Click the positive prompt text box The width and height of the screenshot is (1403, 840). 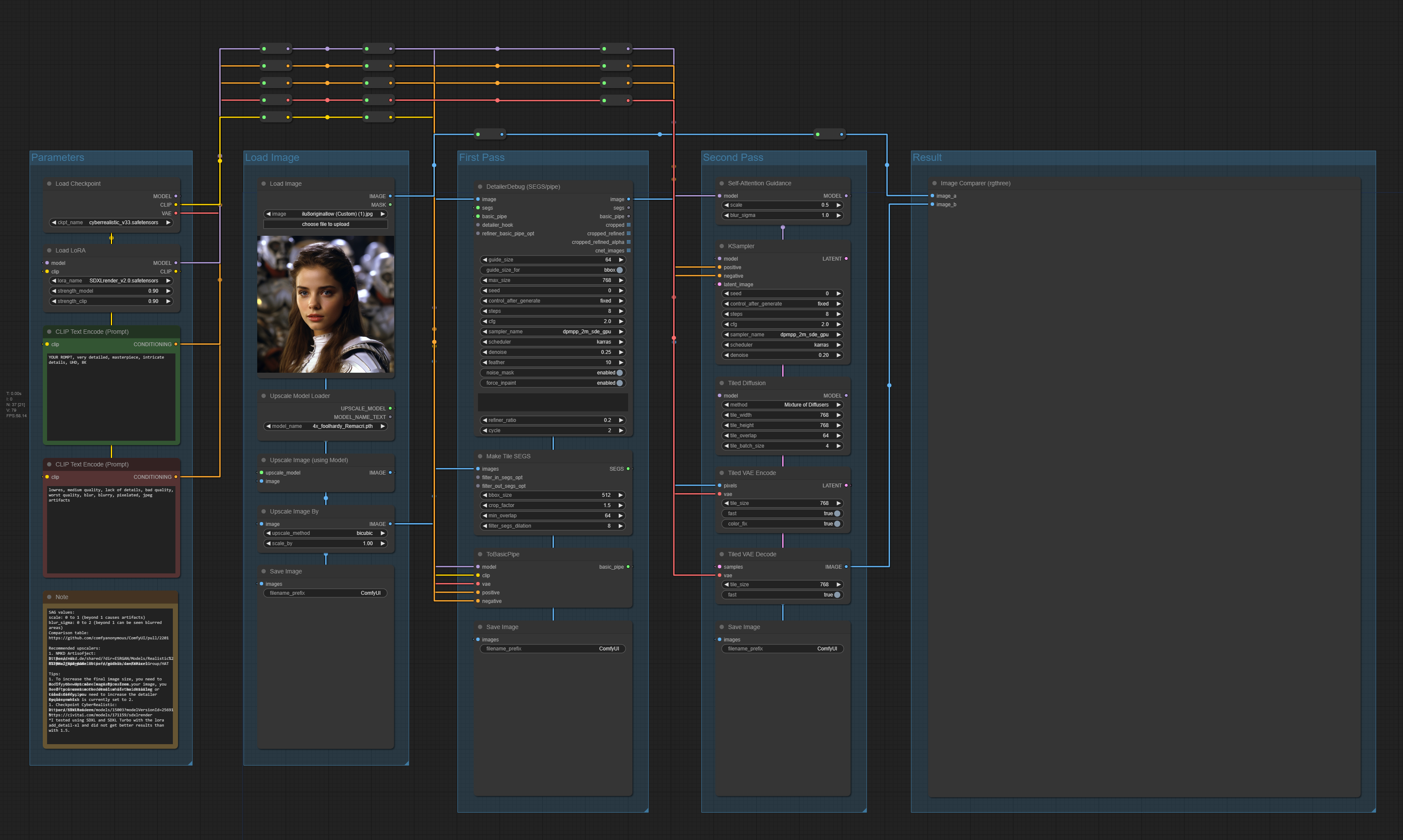pos(112,396)
